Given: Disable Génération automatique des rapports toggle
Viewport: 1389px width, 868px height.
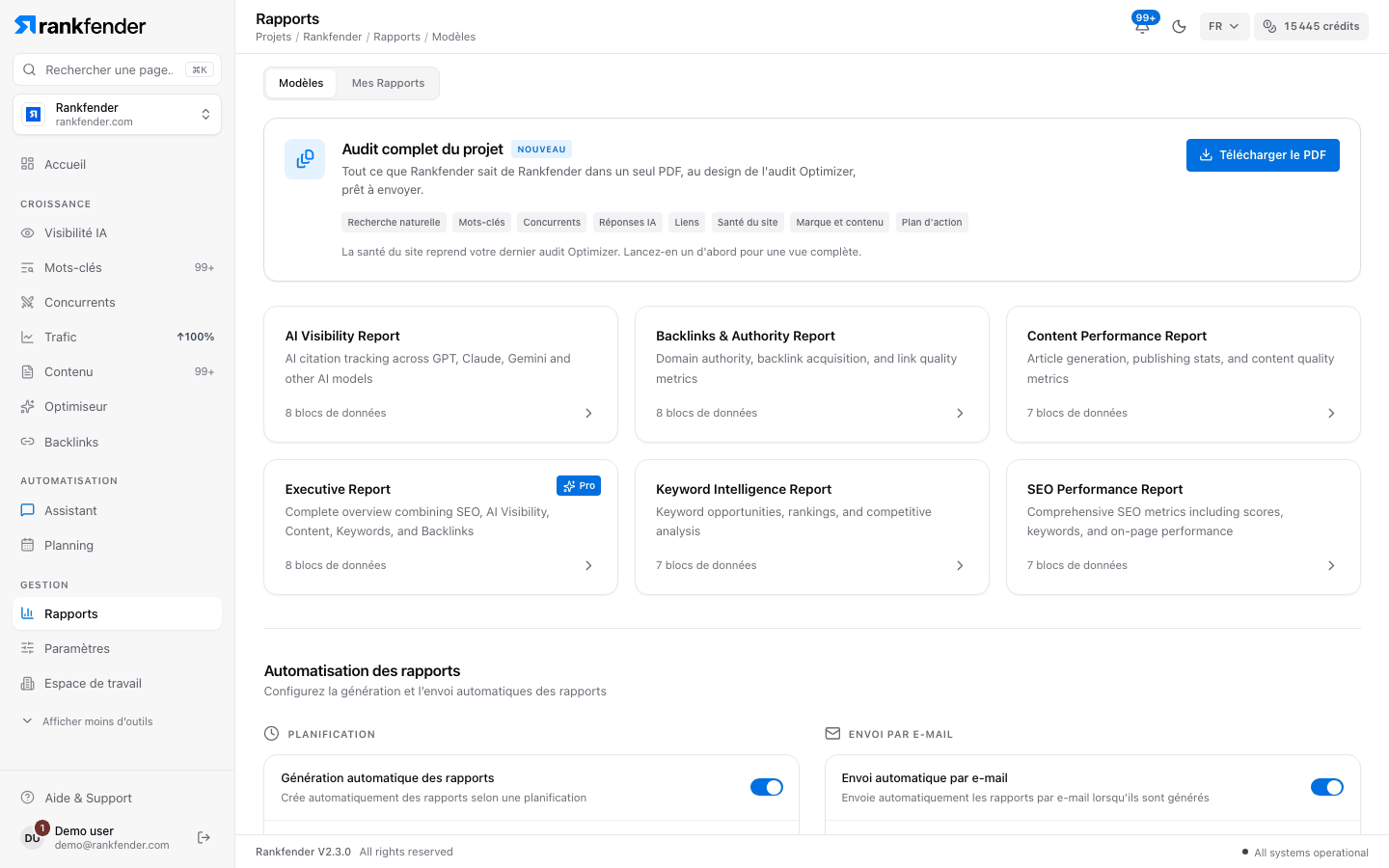Looking at the screenshot, I should point(767,787).
